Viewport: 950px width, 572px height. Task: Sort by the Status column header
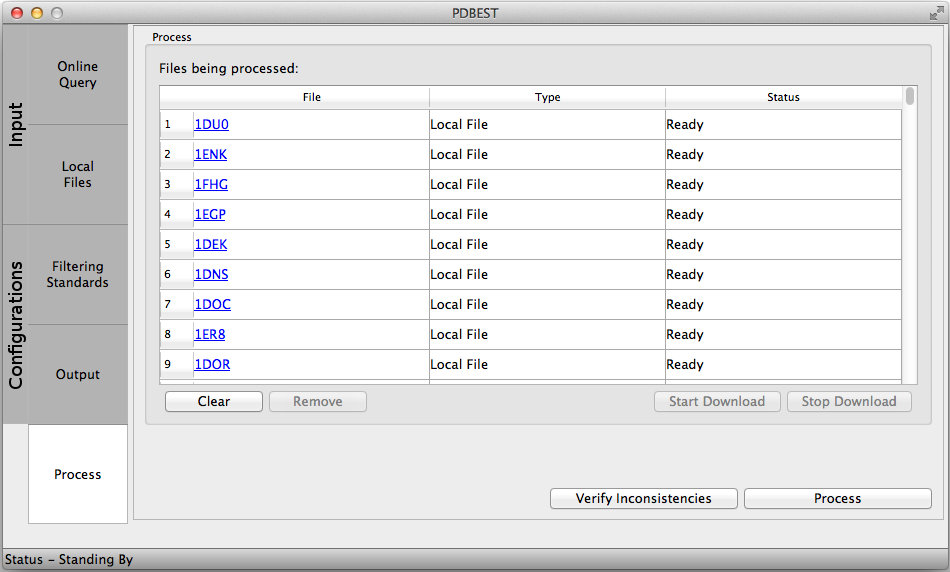click(783, 97)
